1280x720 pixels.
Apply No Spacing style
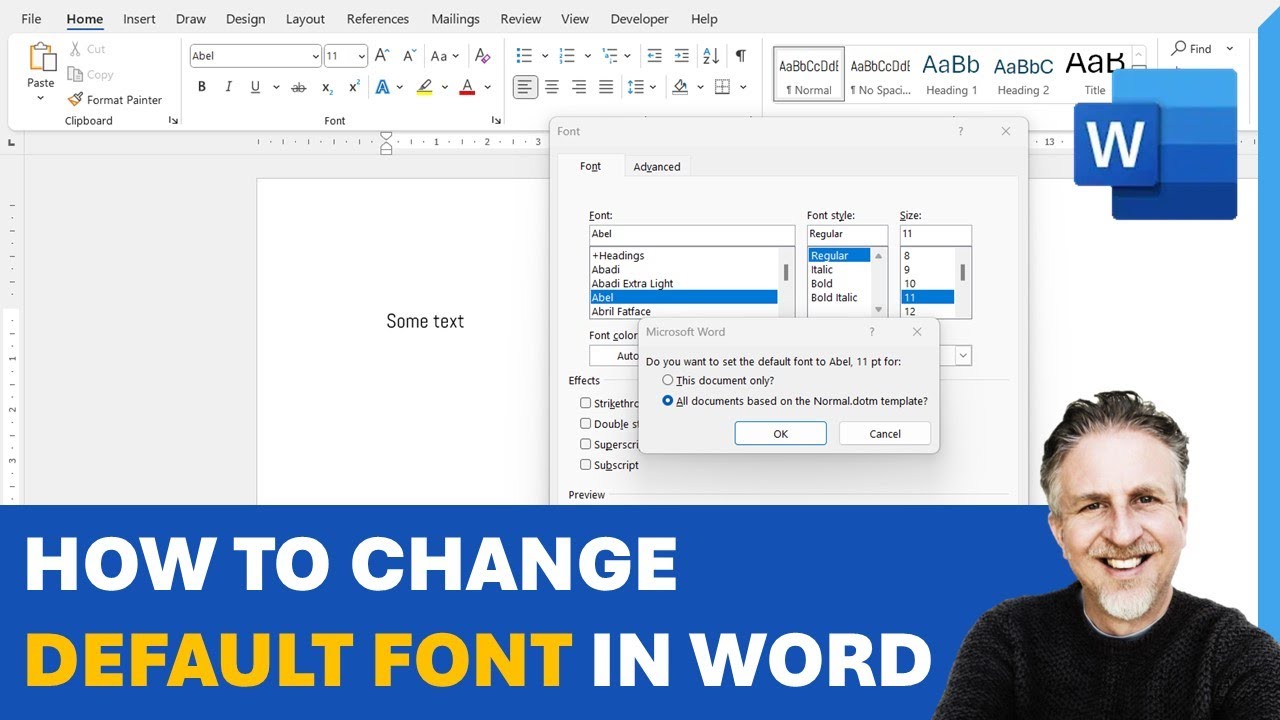pyautogui.click(x=880, y=74)
